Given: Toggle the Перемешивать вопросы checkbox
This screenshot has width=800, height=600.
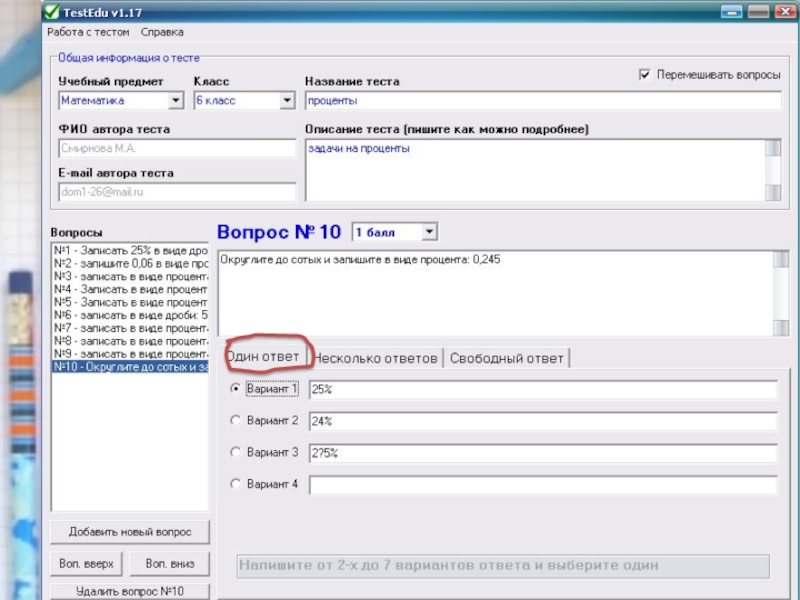Looking at the screenshot, I should [x=645, y=75].
